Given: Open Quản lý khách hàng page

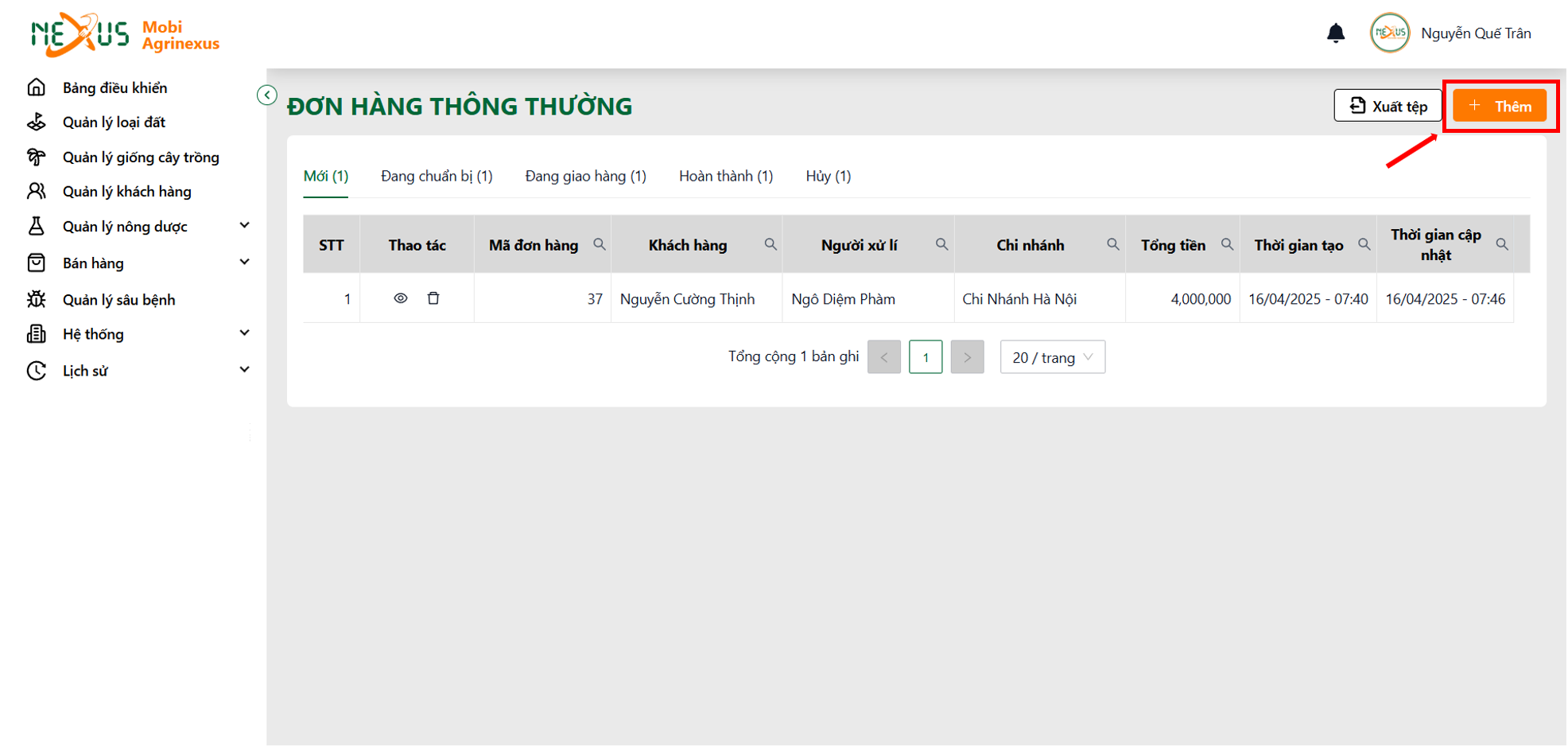Looking at the screenshot, I should (x=127, y=191).
